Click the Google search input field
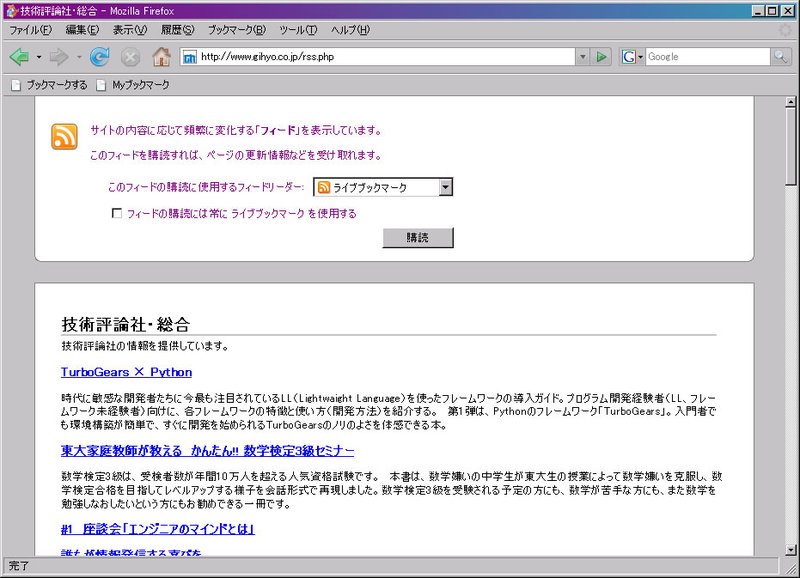The height and width of the screenshot is (578, 800). pos(706,57)
